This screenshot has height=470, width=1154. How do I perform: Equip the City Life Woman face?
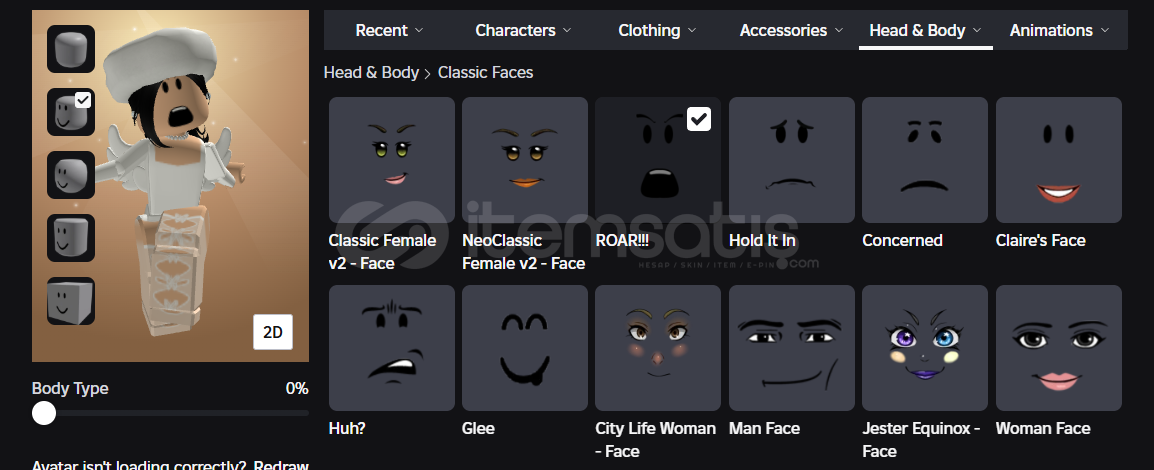658,348
